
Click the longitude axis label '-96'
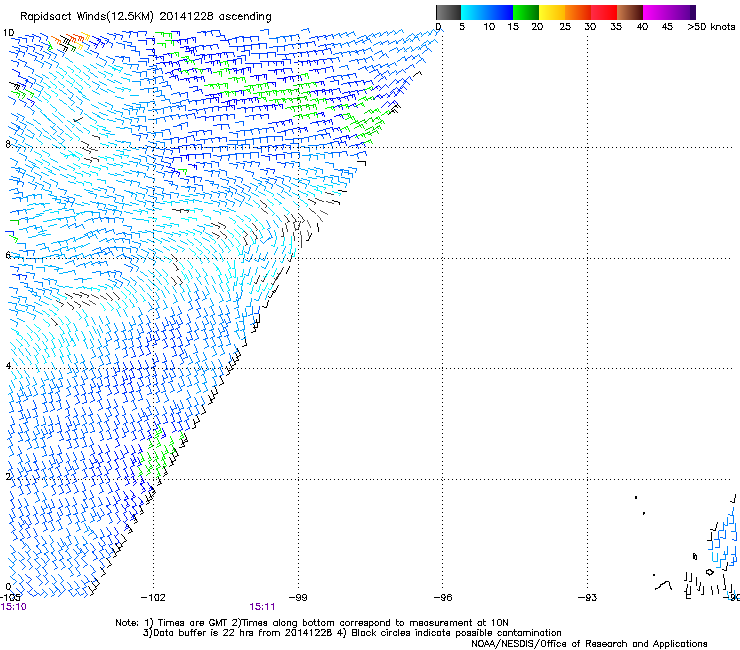(x=443, y=598)
